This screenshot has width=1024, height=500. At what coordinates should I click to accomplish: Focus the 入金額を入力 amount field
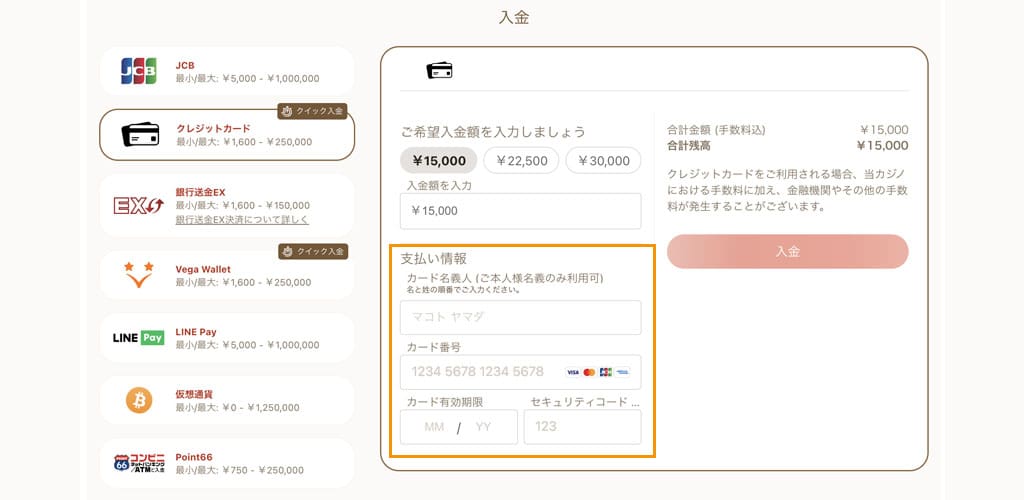pyautogui.click(x=520, y=211)
